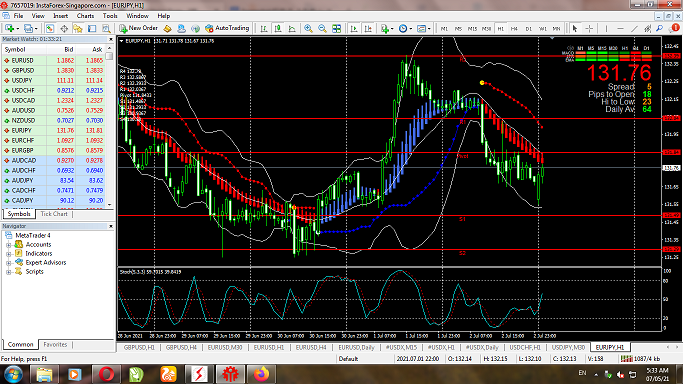Open the Indicators dropdown arrow
Image resolution: width=683 pixels, height=384 pixels.
click(x=392, y=29)
